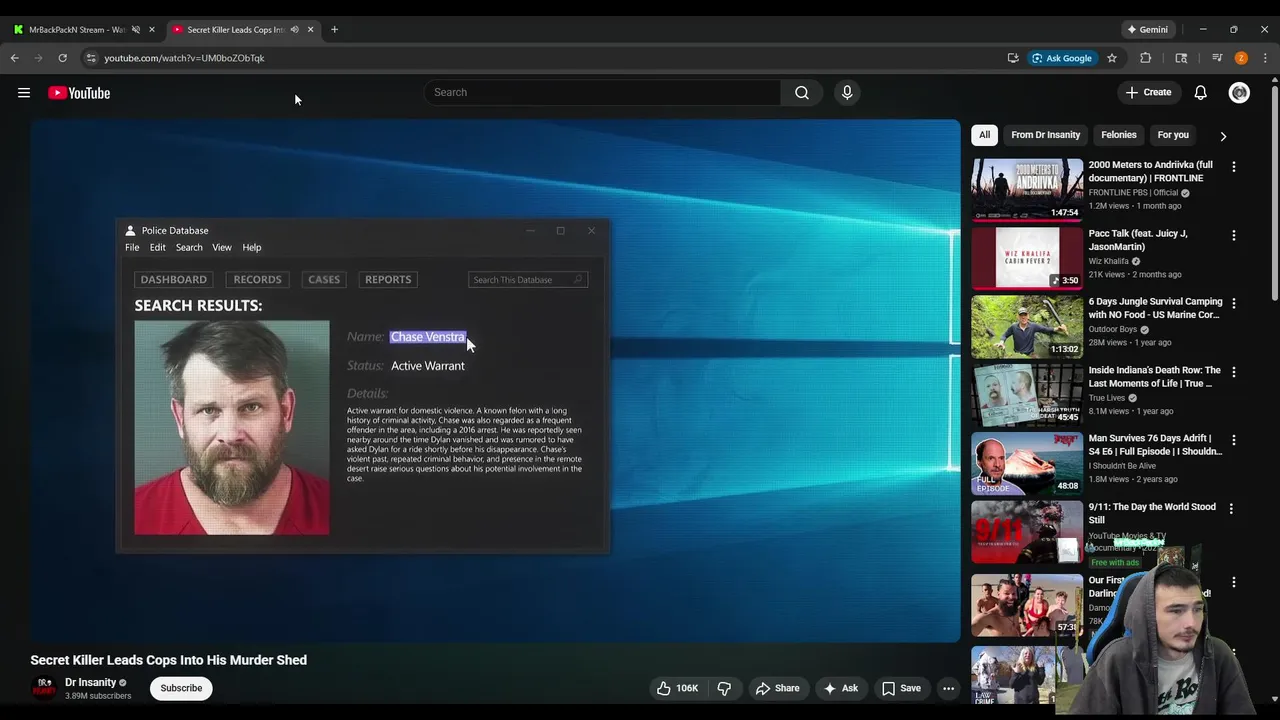Open more actions below the video
Viewport: 1280px width, 720px height.
[948, 688]
